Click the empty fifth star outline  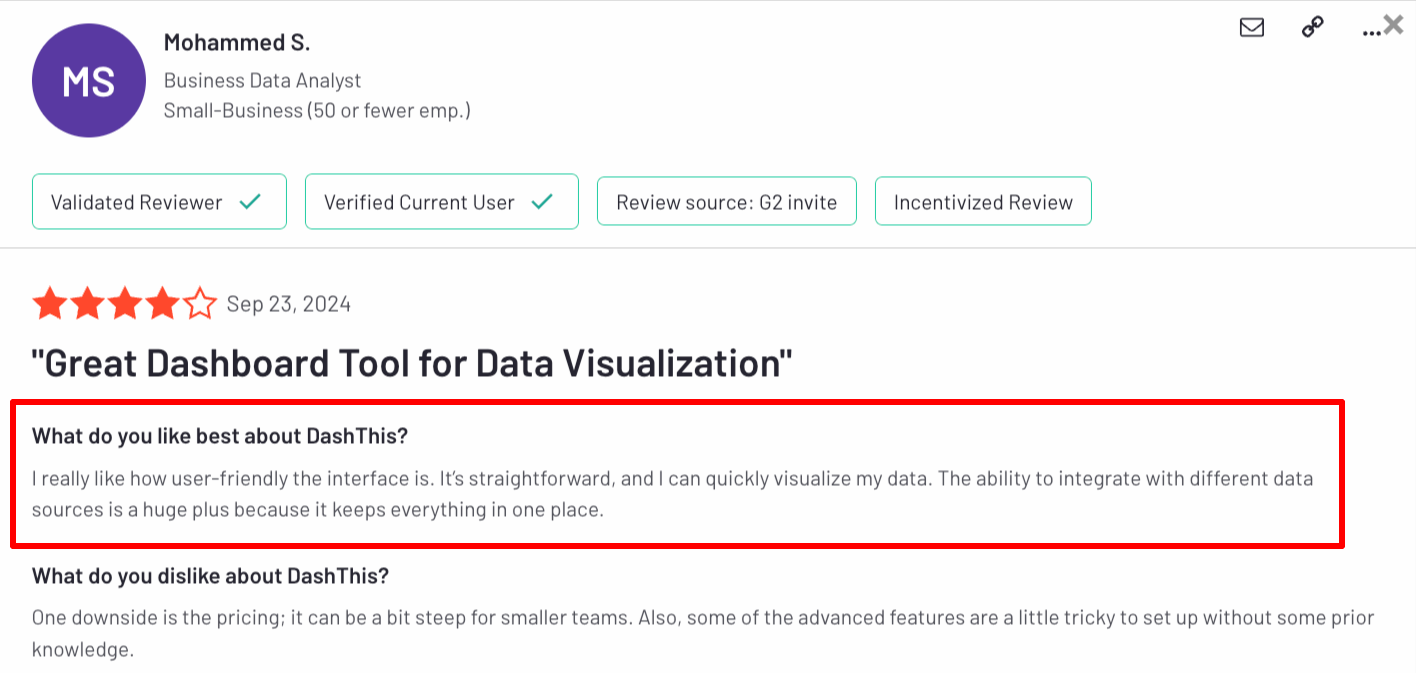pyautogui.click(x=199, y=302)
